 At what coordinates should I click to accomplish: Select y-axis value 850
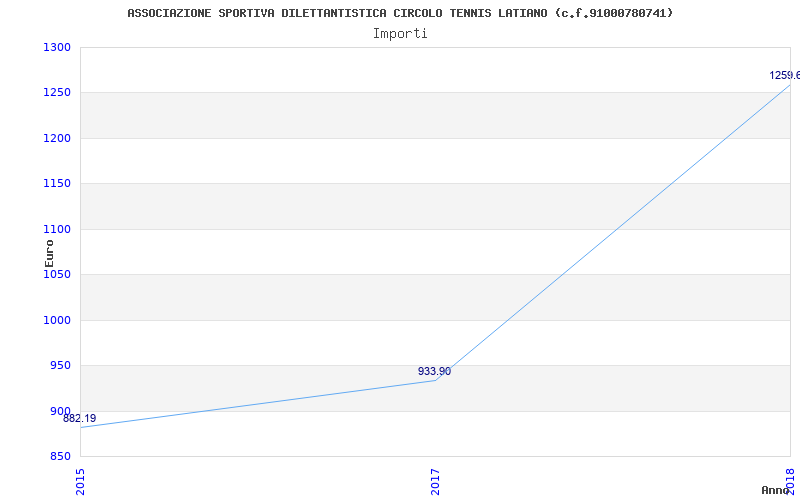pyautogui.click(x=60, y=457)
